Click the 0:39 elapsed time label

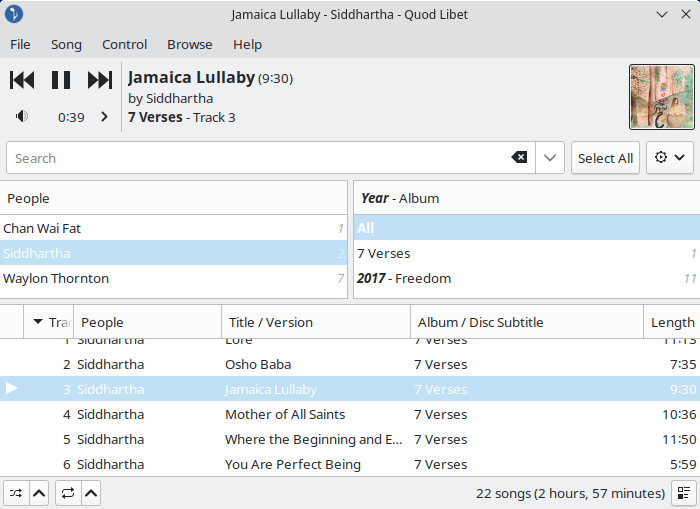pos(71,117)
